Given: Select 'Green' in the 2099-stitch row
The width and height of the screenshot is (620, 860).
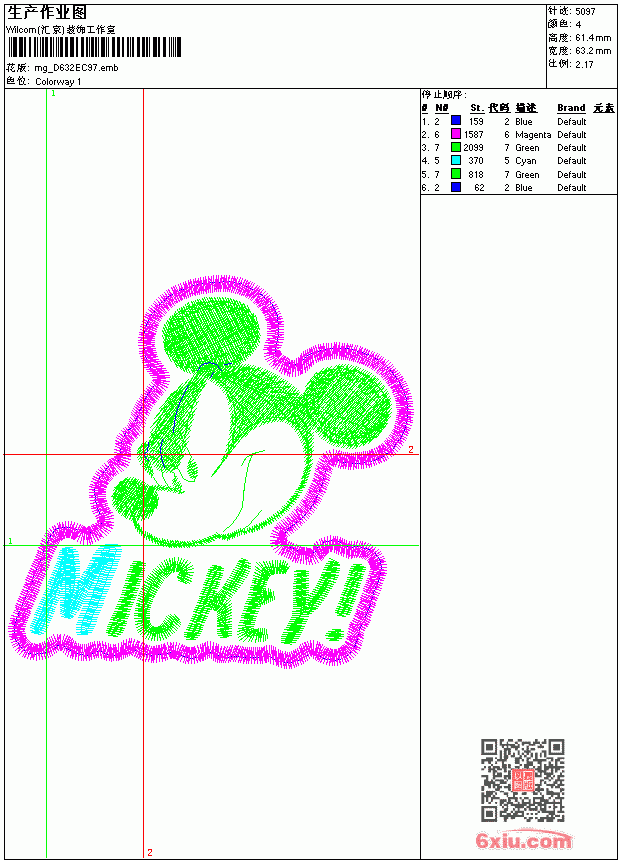Looking at the screenshot, I should pyautogui.click(x=527, y=148).
